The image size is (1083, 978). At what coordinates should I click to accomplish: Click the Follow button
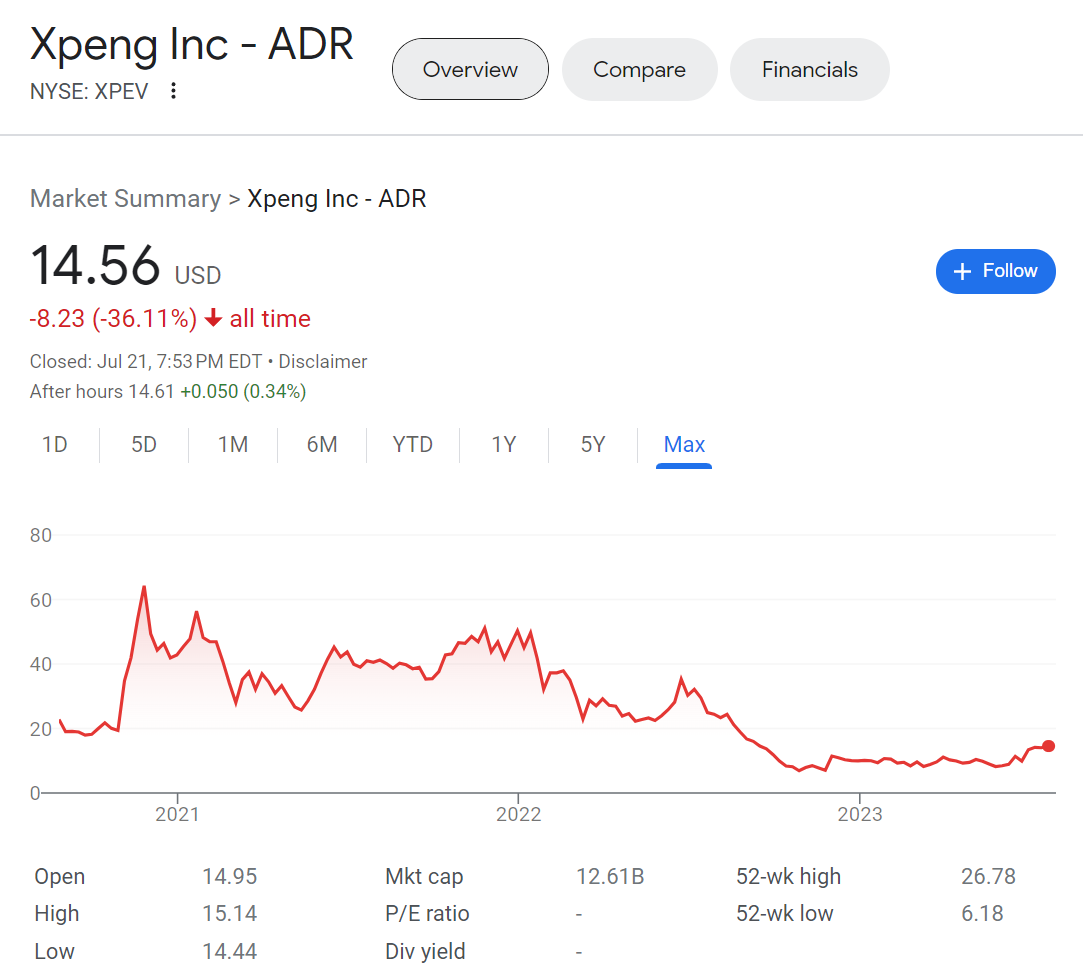(995, 271)
